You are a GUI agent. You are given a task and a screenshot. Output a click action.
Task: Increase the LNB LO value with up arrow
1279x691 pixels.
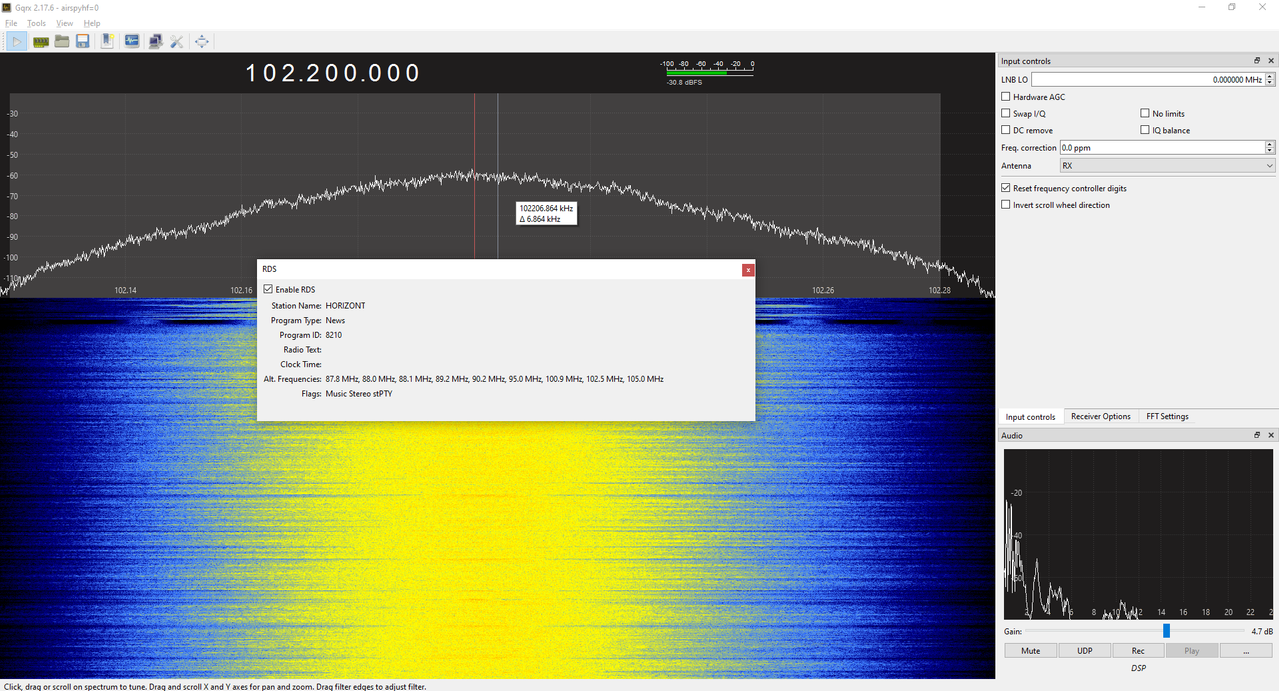pos(1271,76)
